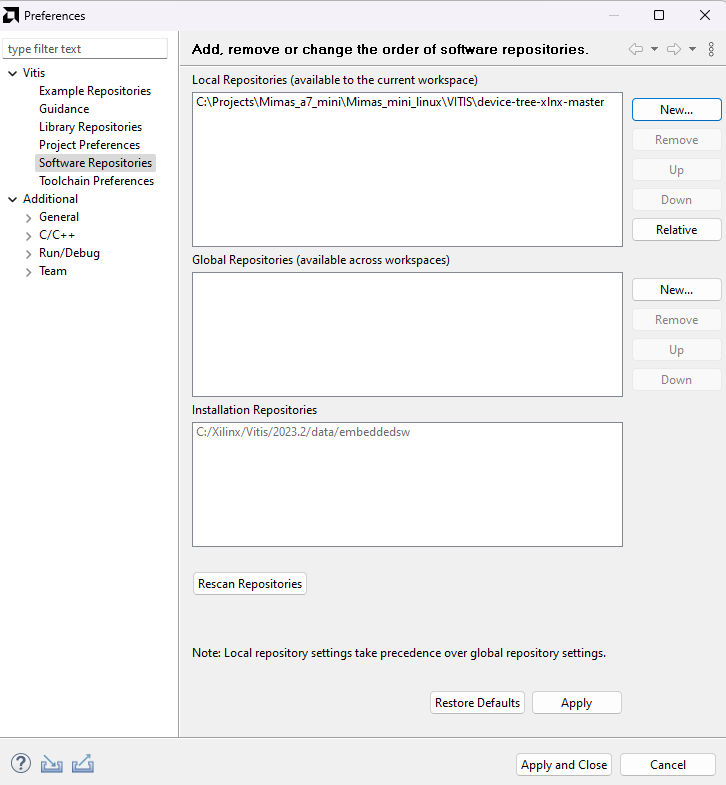Open the three-dot view menu icon
Viewport: 726px width, 785px height.
pyautogui.click(x=711, y=49)
